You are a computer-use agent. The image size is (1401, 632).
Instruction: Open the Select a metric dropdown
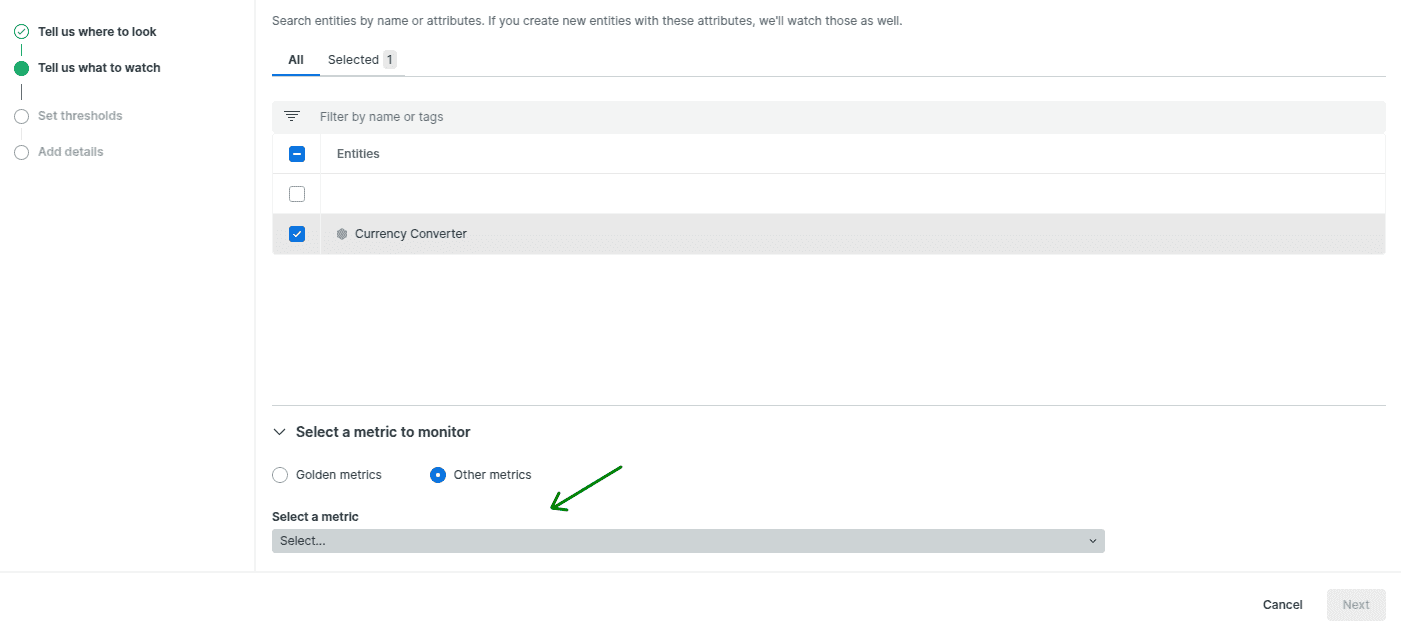click(687, 541)
